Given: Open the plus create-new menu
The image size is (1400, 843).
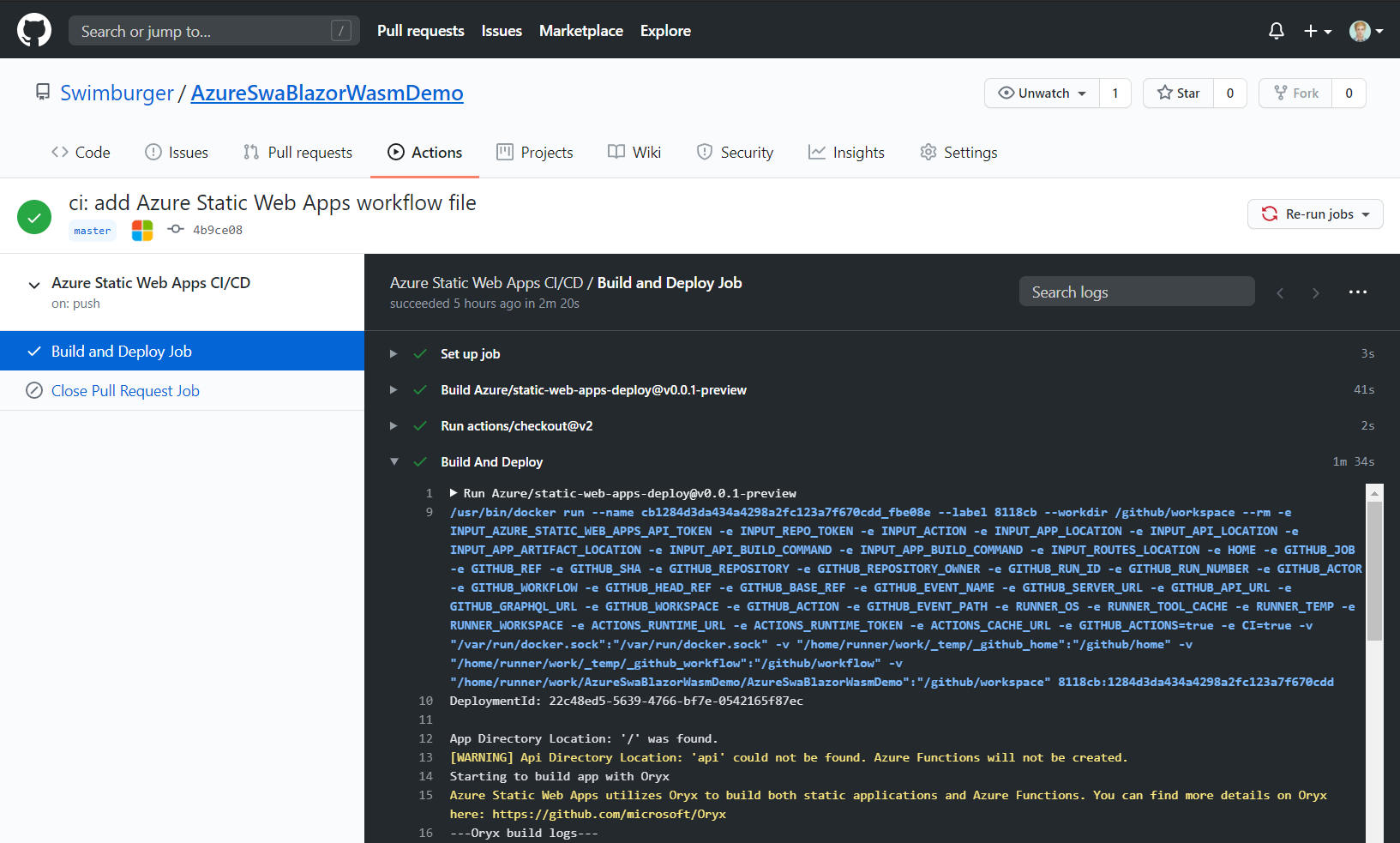Looking at the screenshot, I should click(1318, 31).
